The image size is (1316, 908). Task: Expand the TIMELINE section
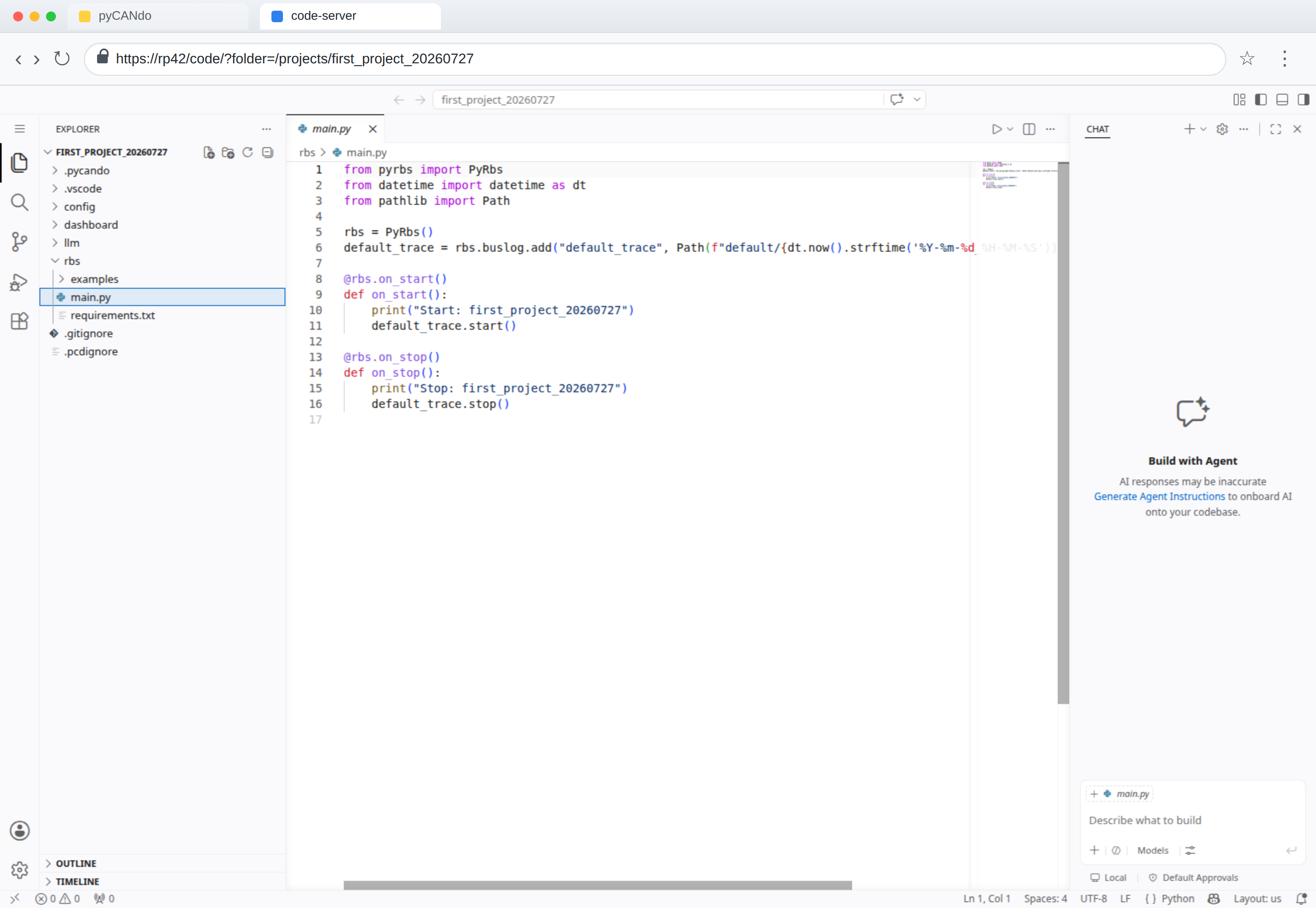pyautogui.click(x=162, y=881)
